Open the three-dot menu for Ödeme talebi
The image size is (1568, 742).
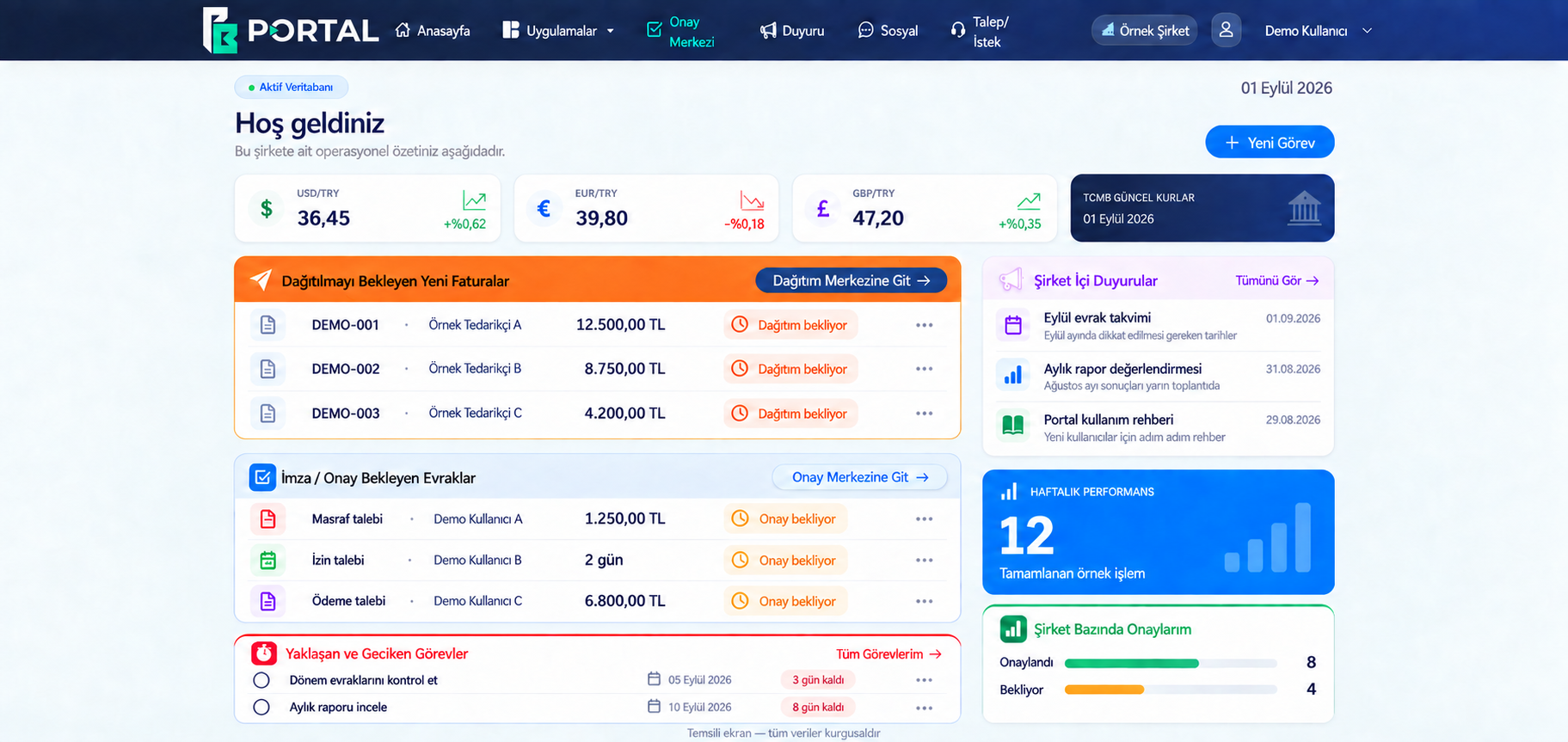coord(925,601)
